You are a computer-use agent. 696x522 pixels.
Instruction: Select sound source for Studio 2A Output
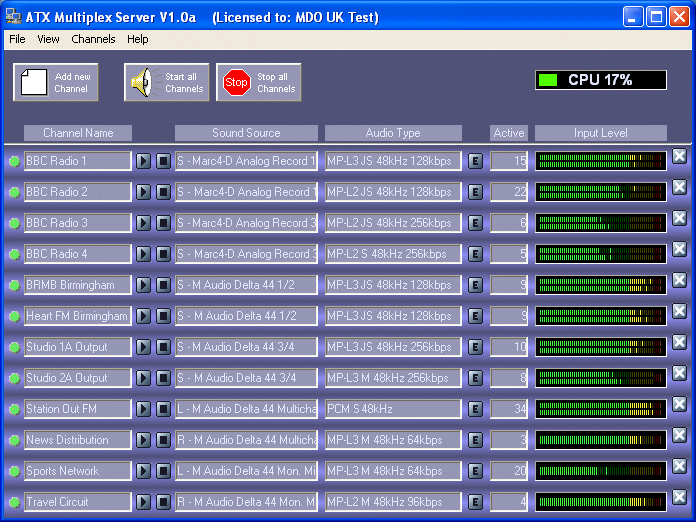[x=246, y=378]
